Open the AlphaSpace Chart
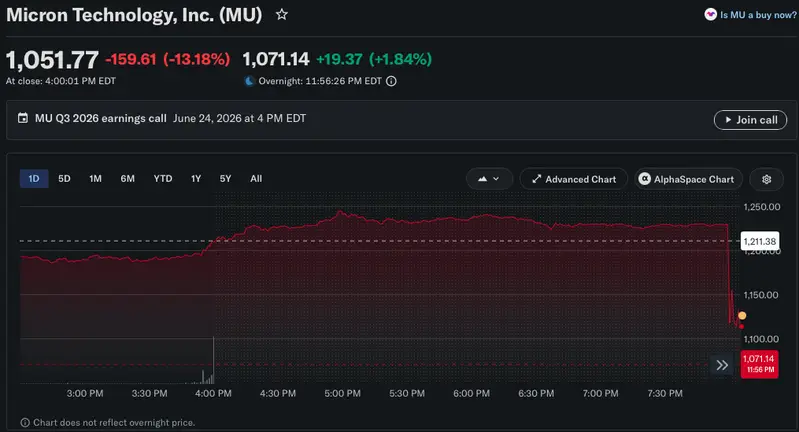Screen dimensions: 799x432 click(688, 179)
